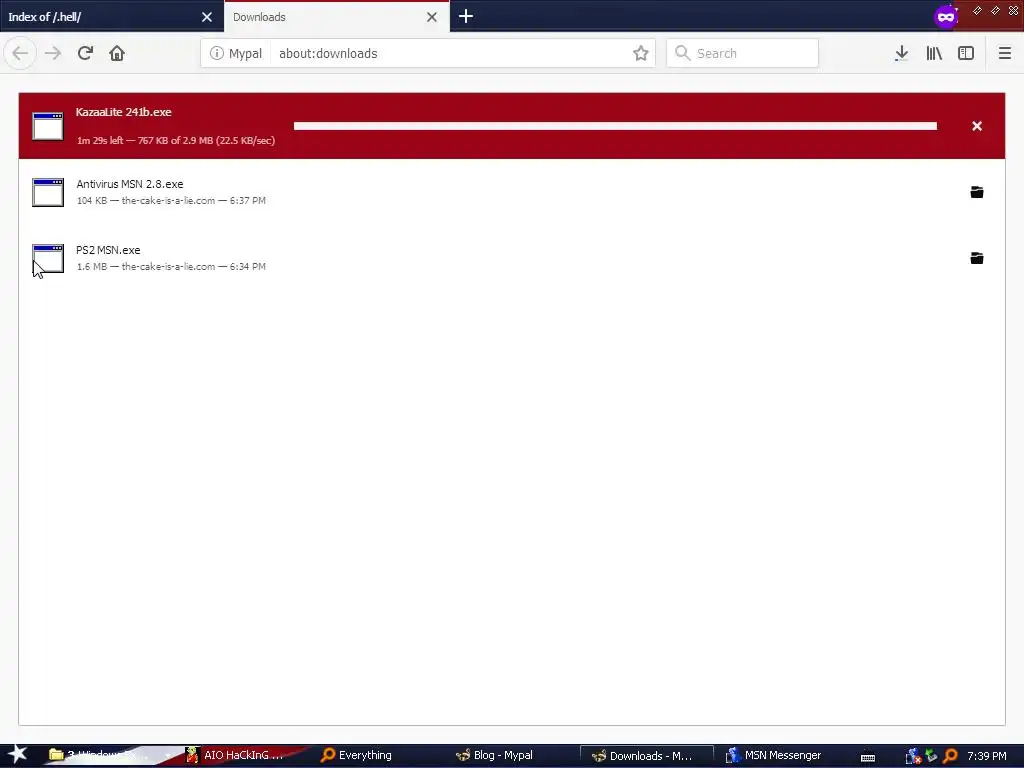Minimize the Mypal browser window
1024x768 pixels.
[977, 10]
